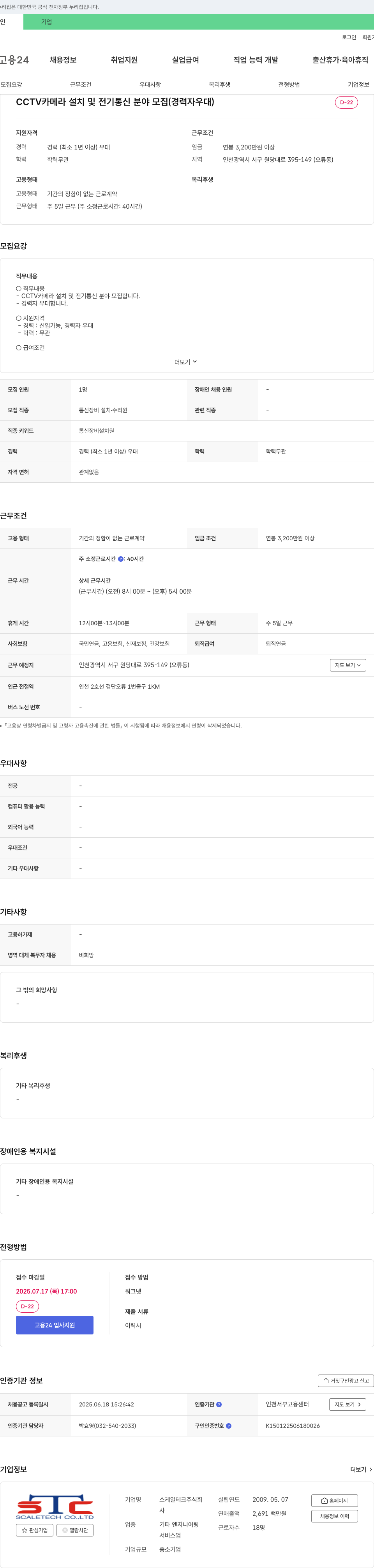Viewport: 374px width, 1568px height.
Task: Click 고용24 입사지원 apply button
Action: tap(55, 1325)
